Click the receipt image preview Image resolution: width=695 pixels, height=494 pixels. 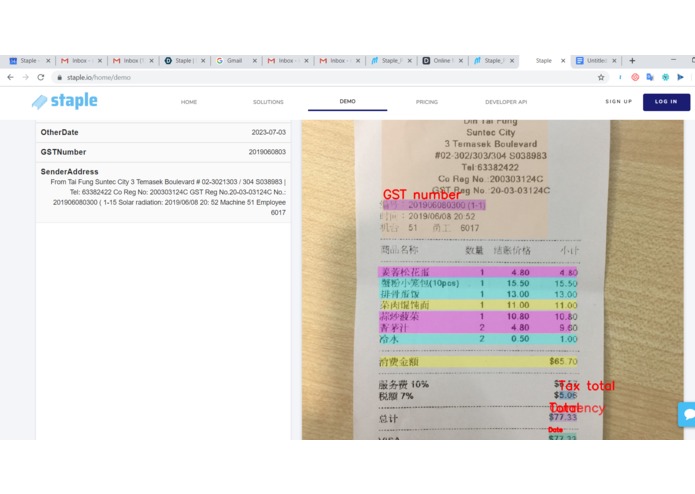point(492,280)
